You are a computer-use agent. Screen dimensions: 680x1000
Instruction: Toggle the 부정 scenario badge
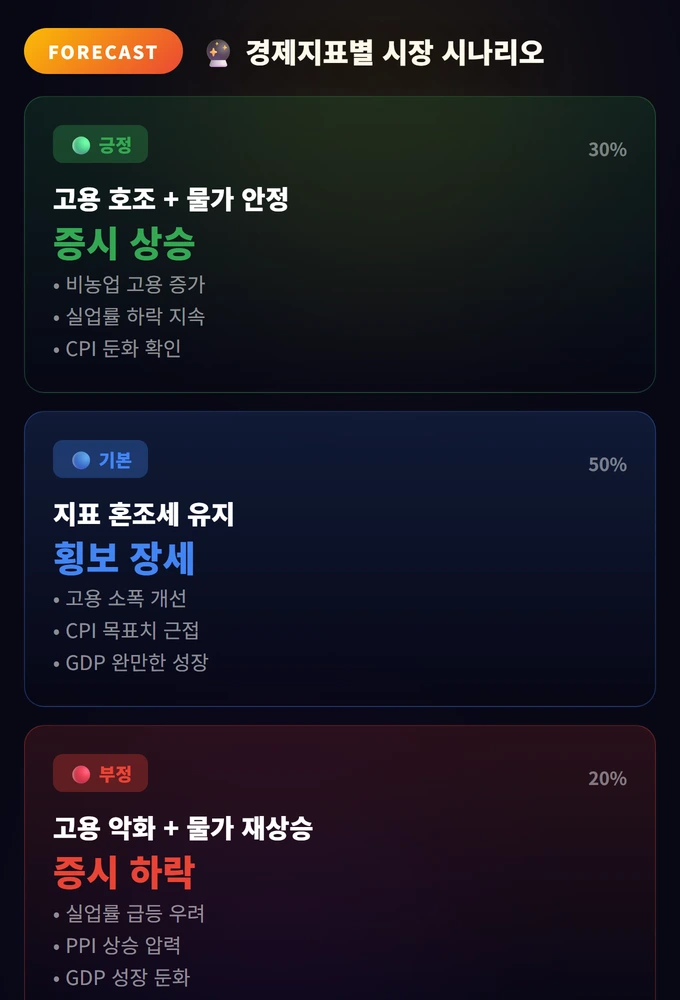(x=100, y=773)
